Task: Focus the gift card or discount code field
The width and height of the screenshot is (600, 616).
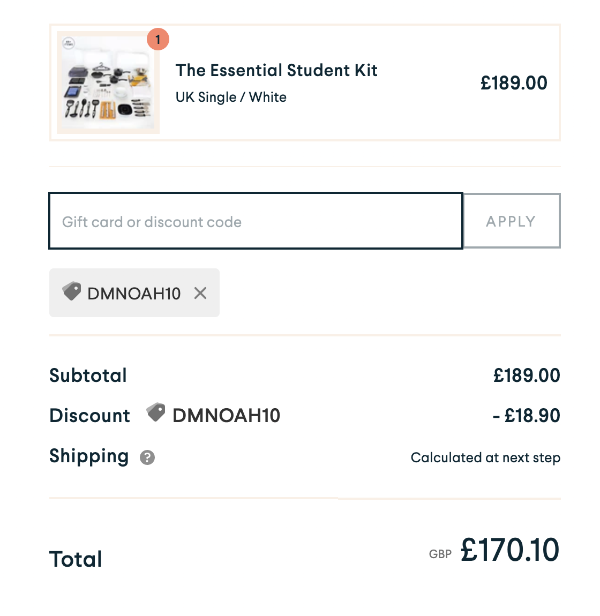Action: 255,221
